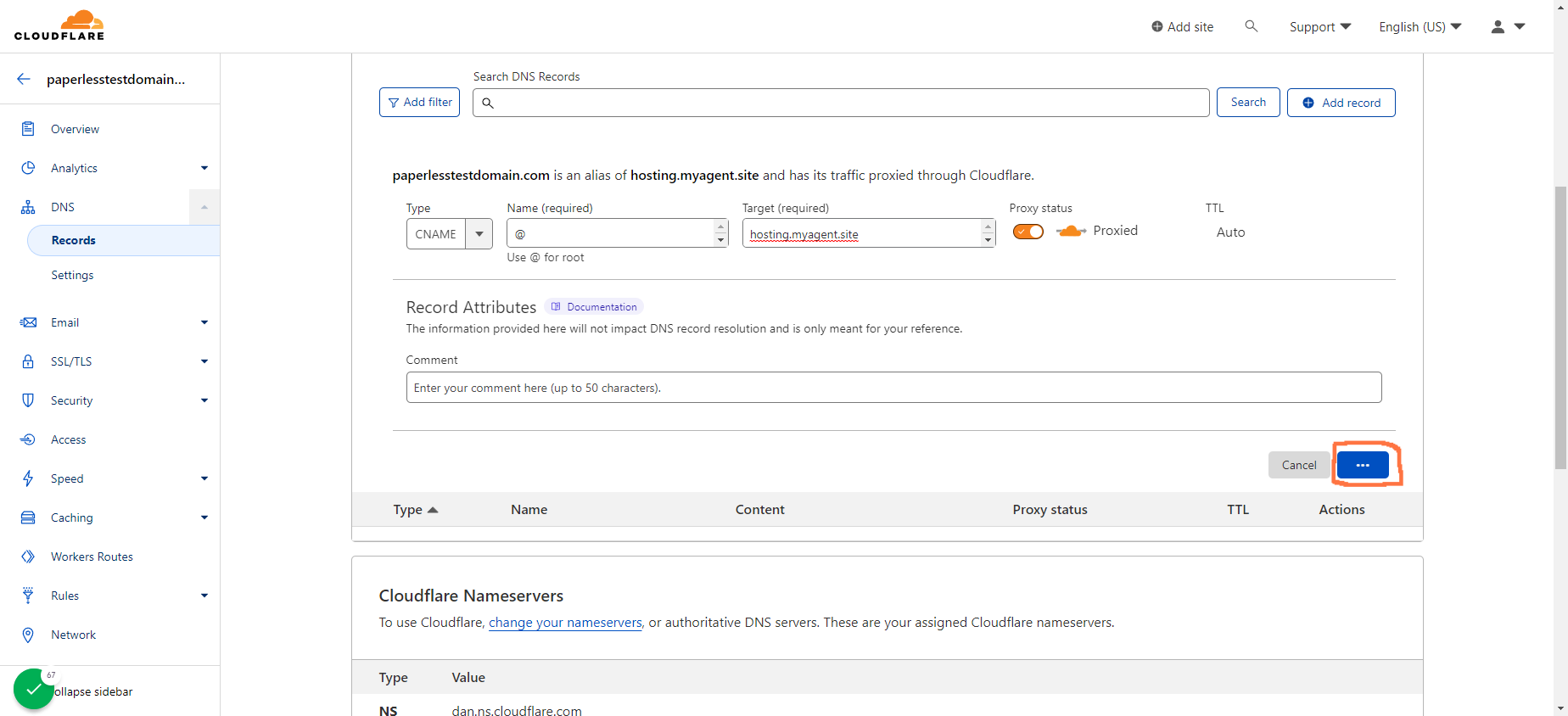The image size is (1568, 716).
Task: Click the Add filter button
Action: (x=419, y=103)
